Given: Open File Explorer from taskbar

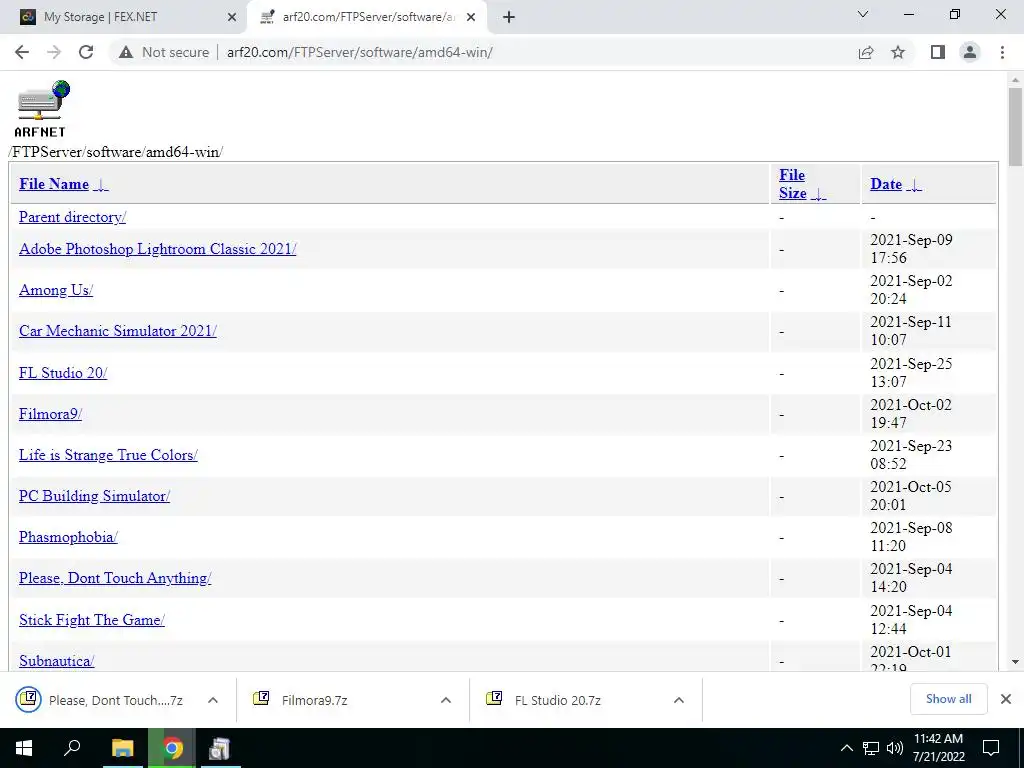Looking at the screenshot, I should [x=122, y=748].
